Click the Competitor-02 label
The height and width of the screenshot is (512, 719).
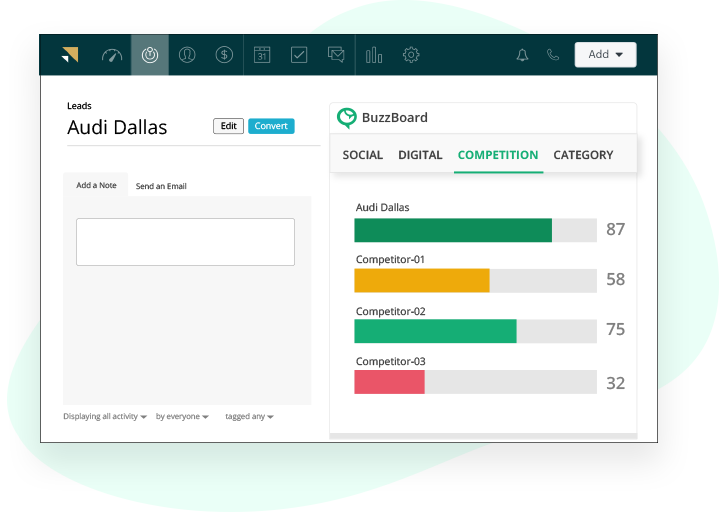tap(391, 311)
